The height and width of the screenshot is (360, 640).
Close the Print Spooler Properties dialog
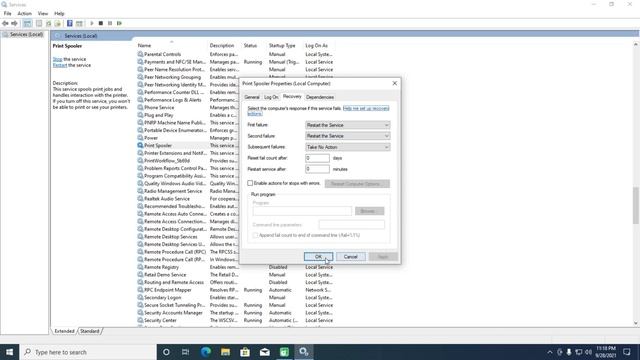[x=394, y=83]
